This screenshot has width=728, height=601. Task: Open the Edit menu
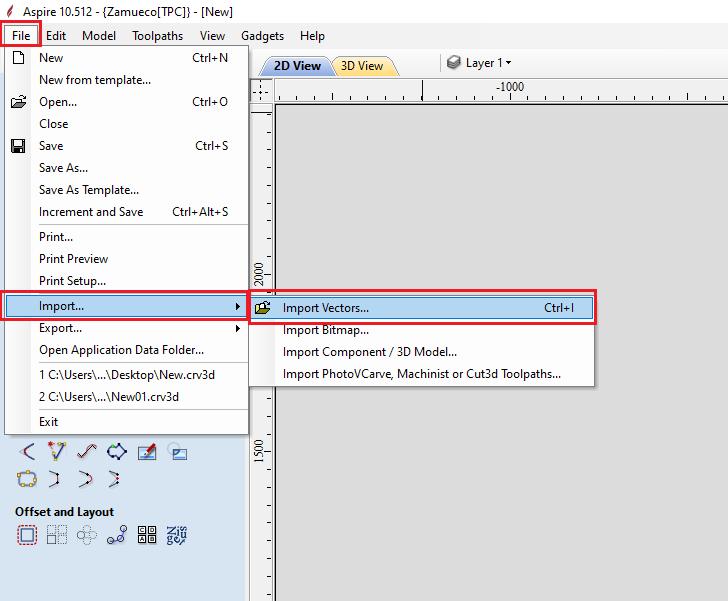click(56, 36)
